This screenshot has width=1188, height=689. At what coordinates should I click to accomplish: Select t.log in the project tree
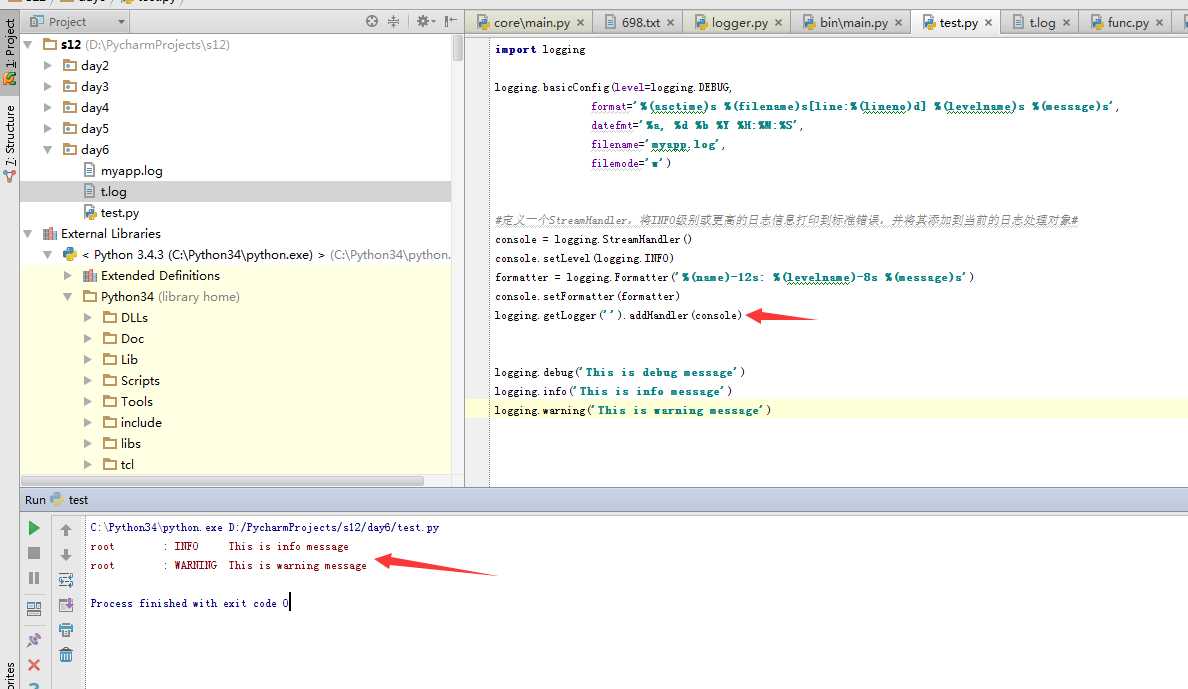point(114,192)
